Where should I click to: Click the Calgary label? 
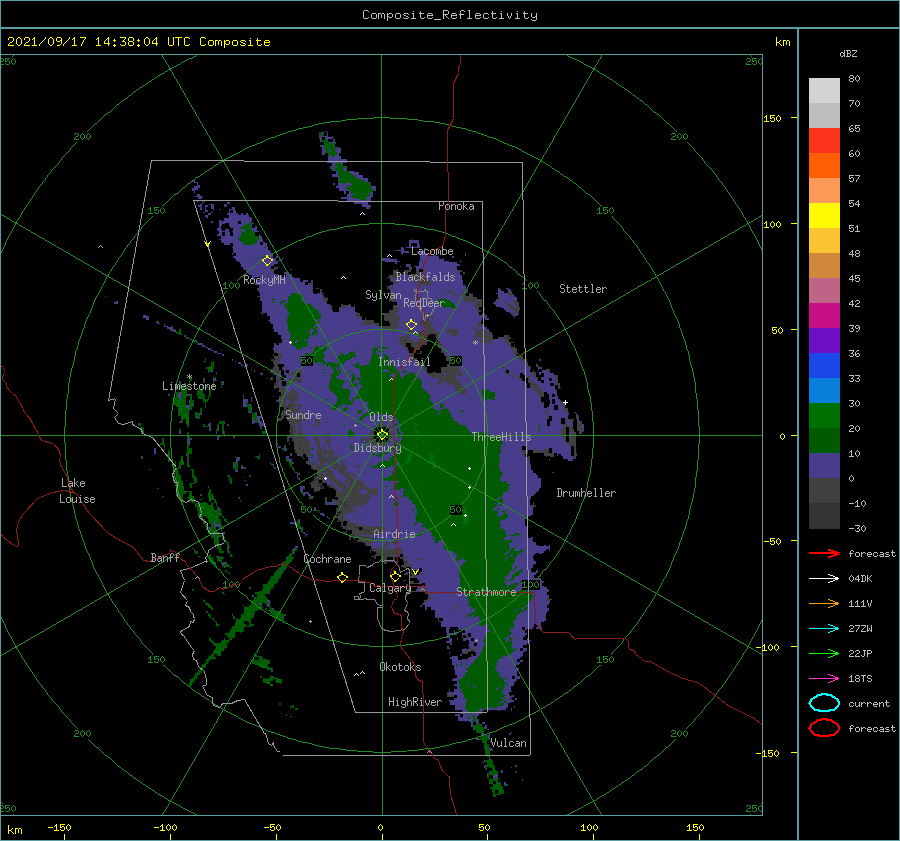tap(390, 588)
